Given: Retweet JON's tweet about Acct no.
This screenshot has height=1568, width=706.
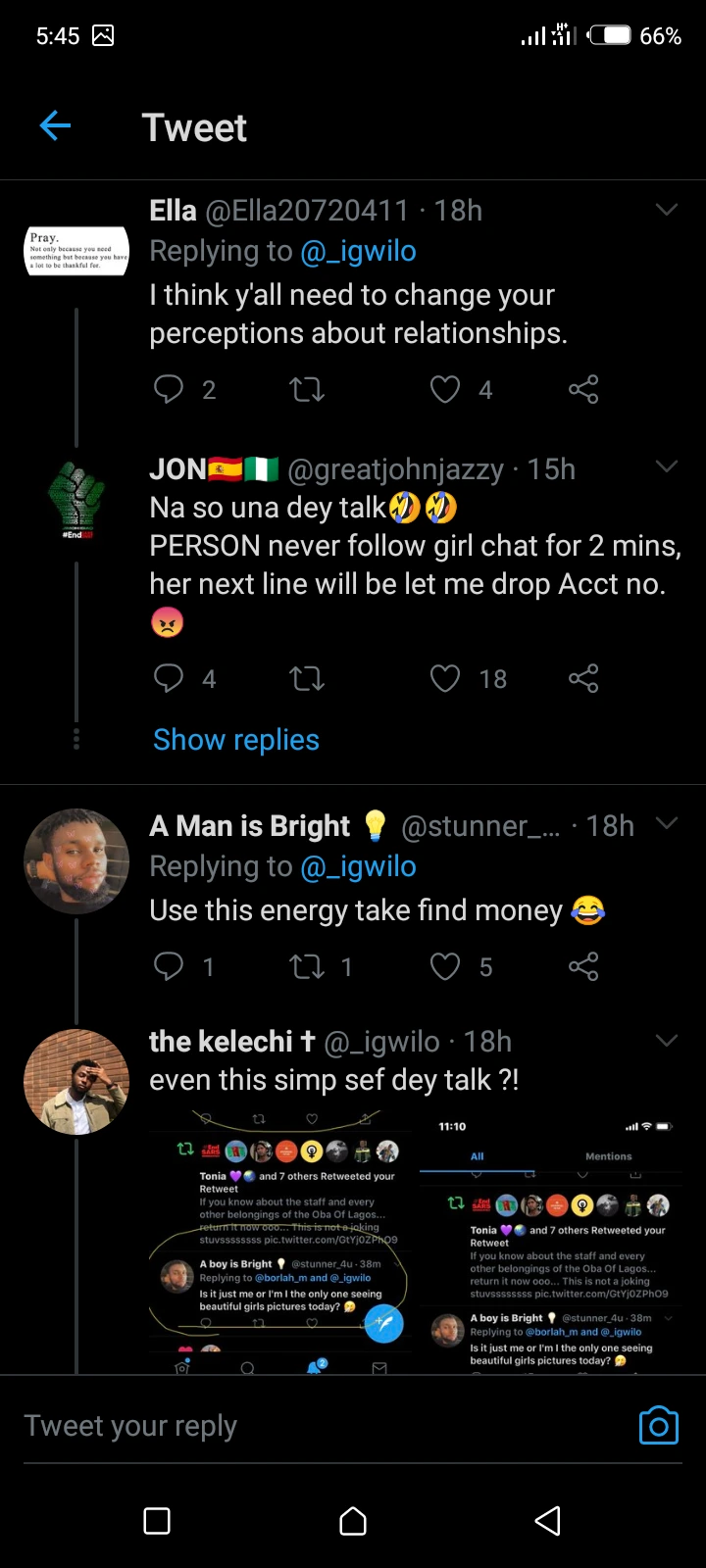Looking at the screenshot, I should (x=307, y=678).
